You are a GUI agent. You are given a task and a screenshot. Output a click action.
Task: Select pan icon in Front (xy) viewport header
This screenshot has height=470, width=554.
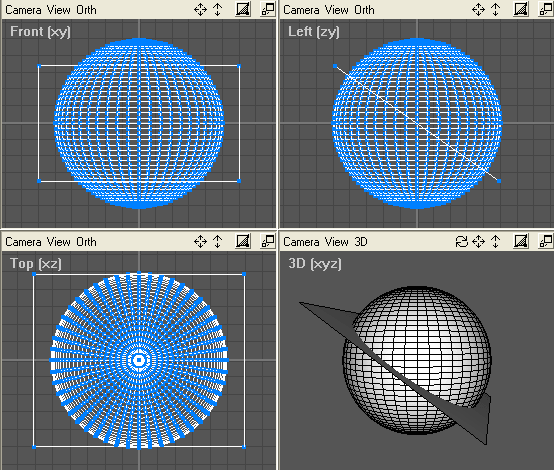tap(200, 10)
